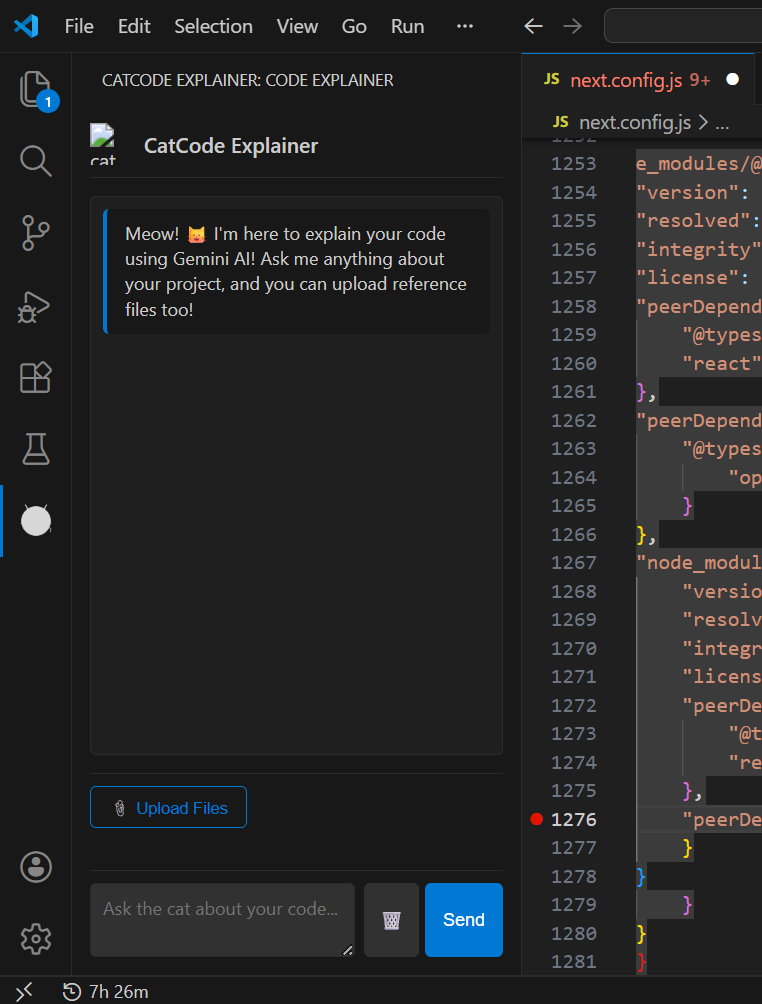Screen dimensions: 762x1004
Task: Click the Upload Files button
Action: pyautogui.click(x=168, y=808)
